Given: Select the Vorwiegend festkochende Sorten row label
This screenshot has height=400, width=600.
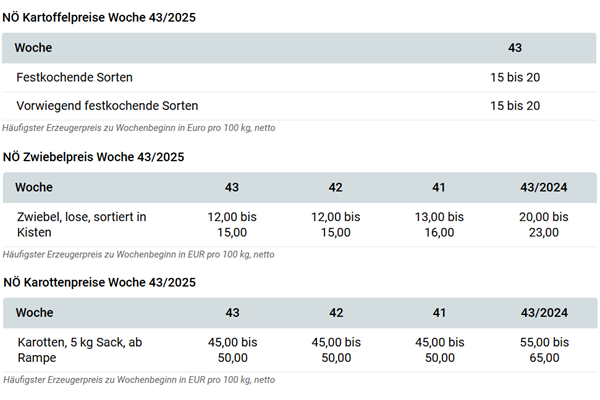Looking at the screenshot, I should (107, 106).
